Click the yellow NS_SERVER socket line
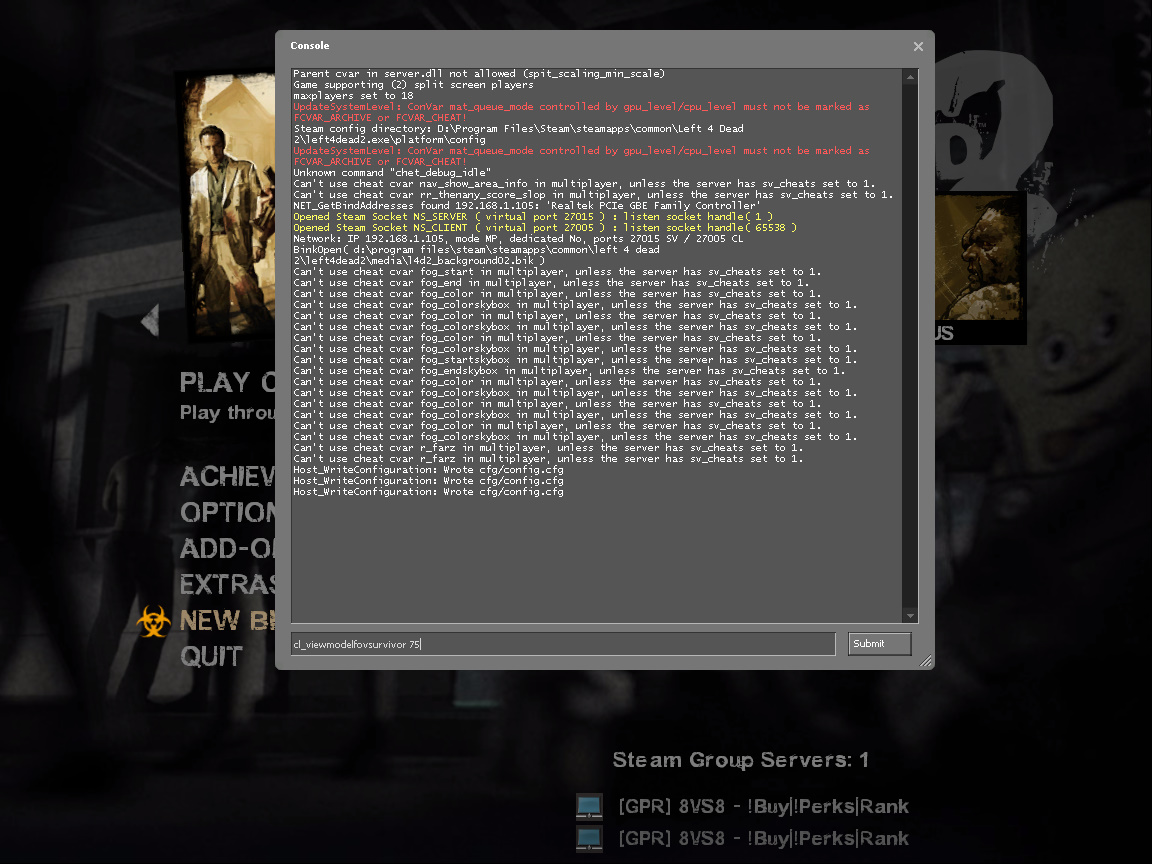 (533, 217)
